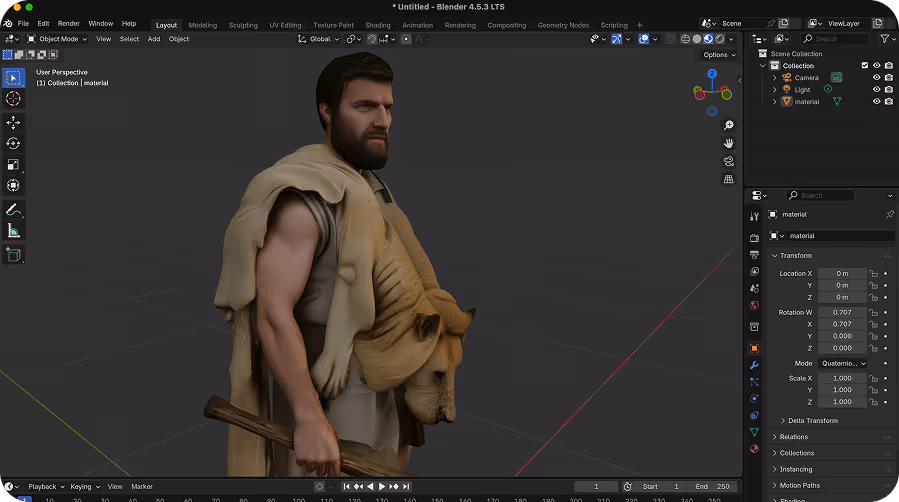This screenshot has height=502, width=899.
Task: Select the Annotate tool
Action: coord(13,210)
